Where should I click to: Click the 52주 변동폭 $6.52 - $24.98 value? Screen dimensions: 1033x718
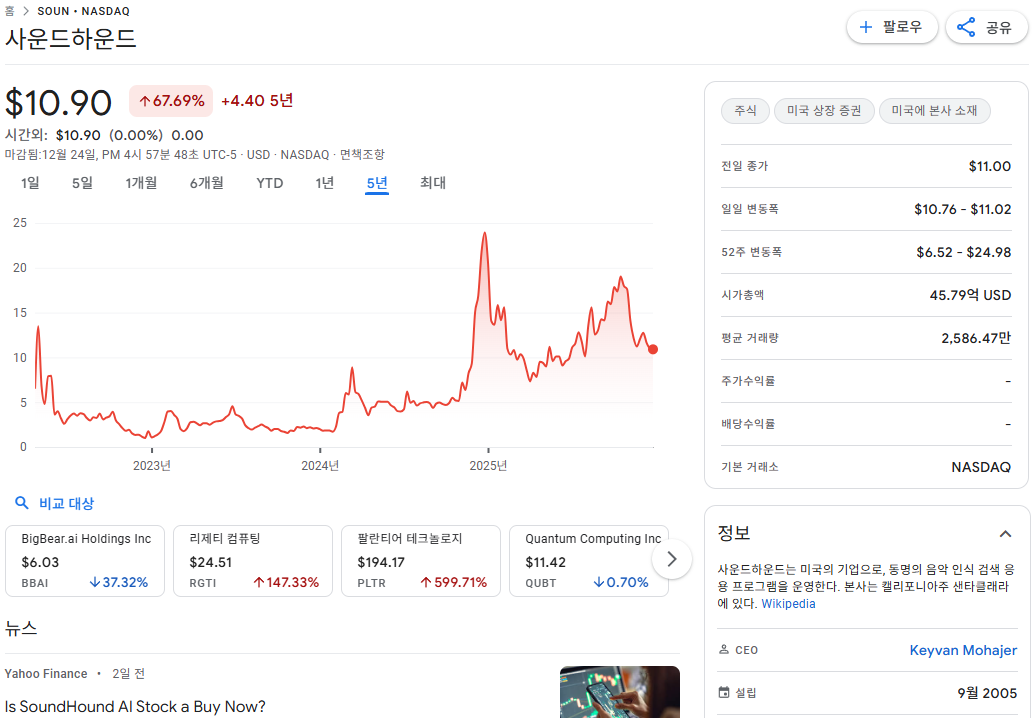pyautogui.click(x=963, y=252)
